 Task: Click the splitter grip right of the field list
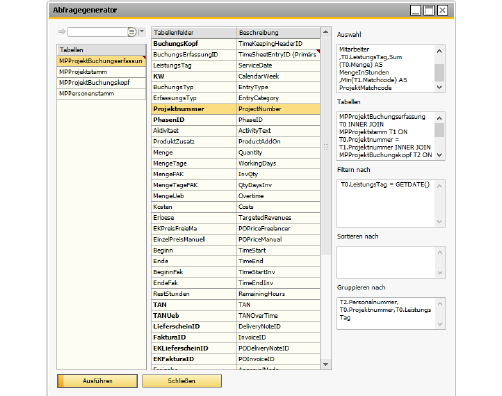pos(326,147)
